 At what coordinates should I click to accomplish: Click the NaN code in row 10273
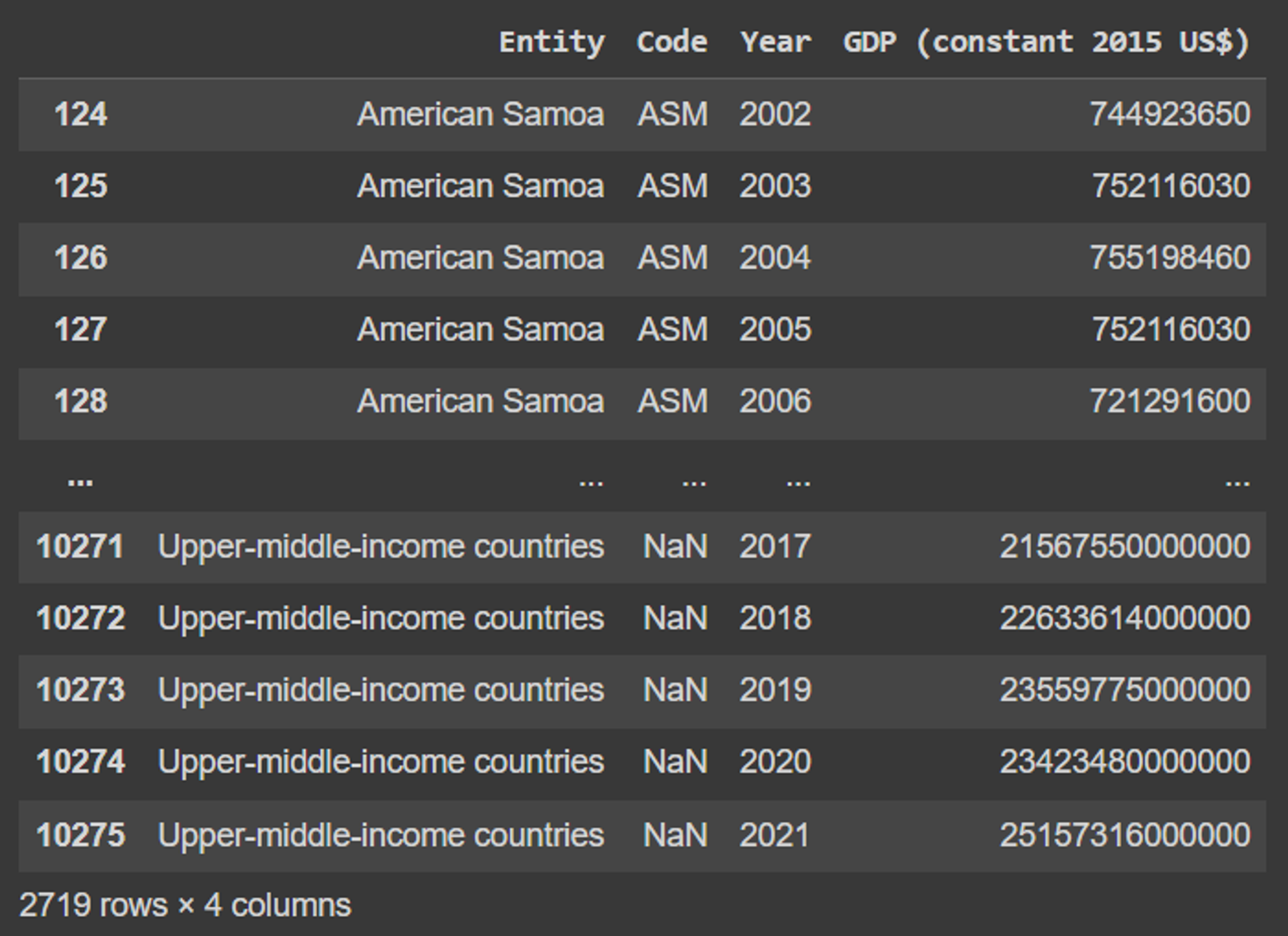point(675,690)
